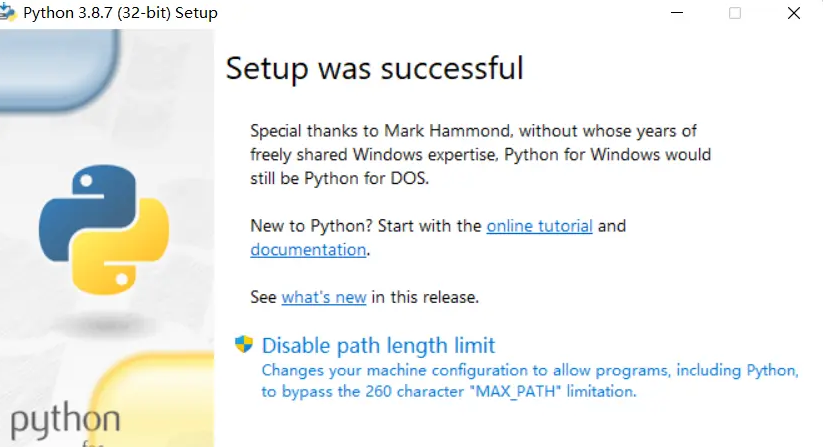823x447 pixels.
Task: Close the Python Setup window
Action: (x=794, y=13)
